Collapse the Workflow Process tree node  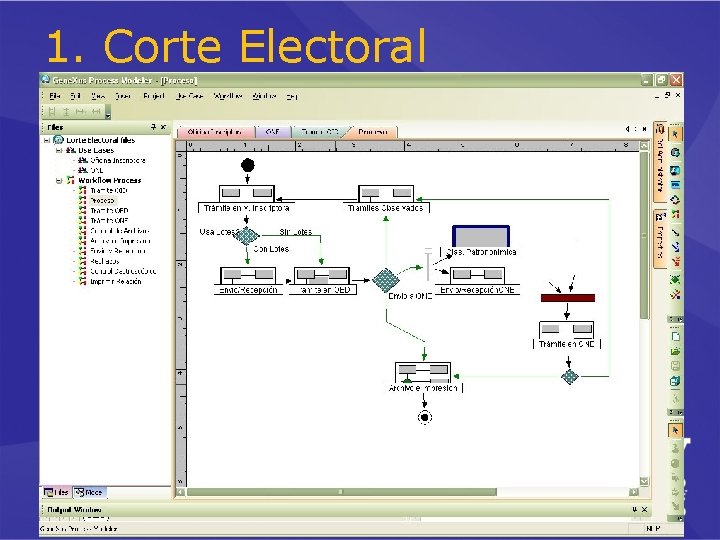click(59, 180)
